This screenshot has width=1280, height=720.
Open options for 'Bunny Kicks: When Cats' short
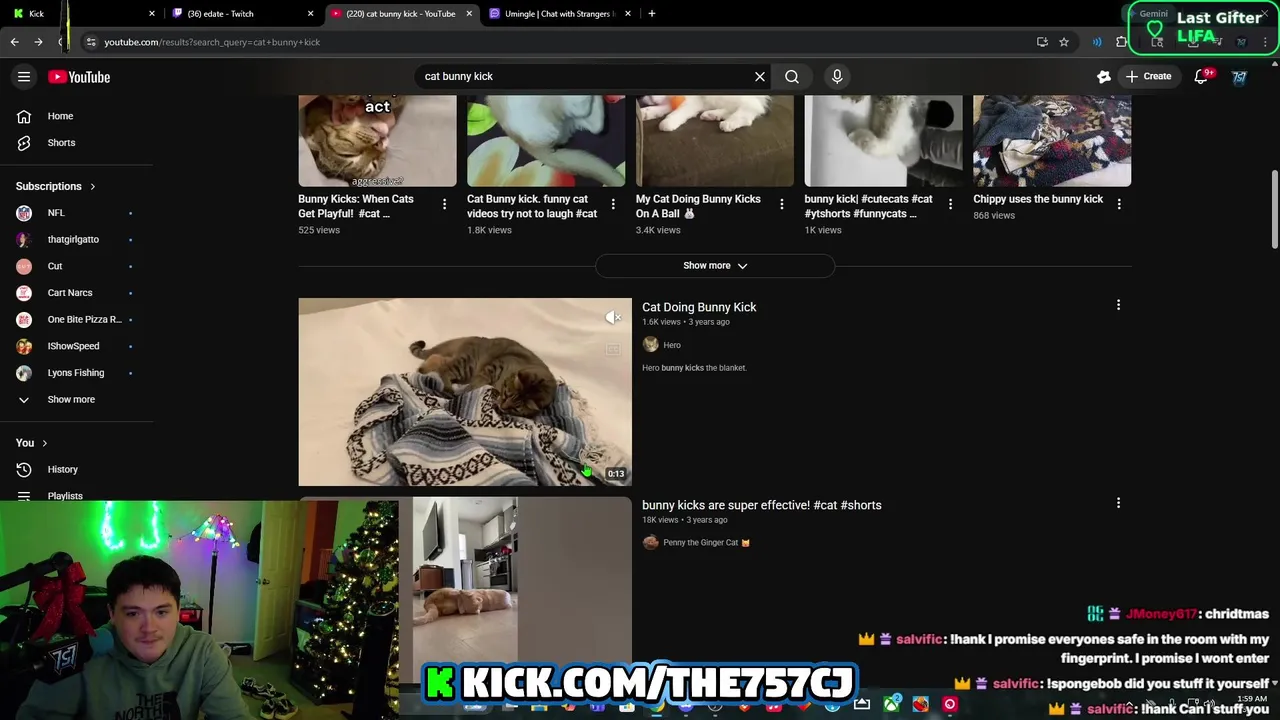click(x=444, y=204)
